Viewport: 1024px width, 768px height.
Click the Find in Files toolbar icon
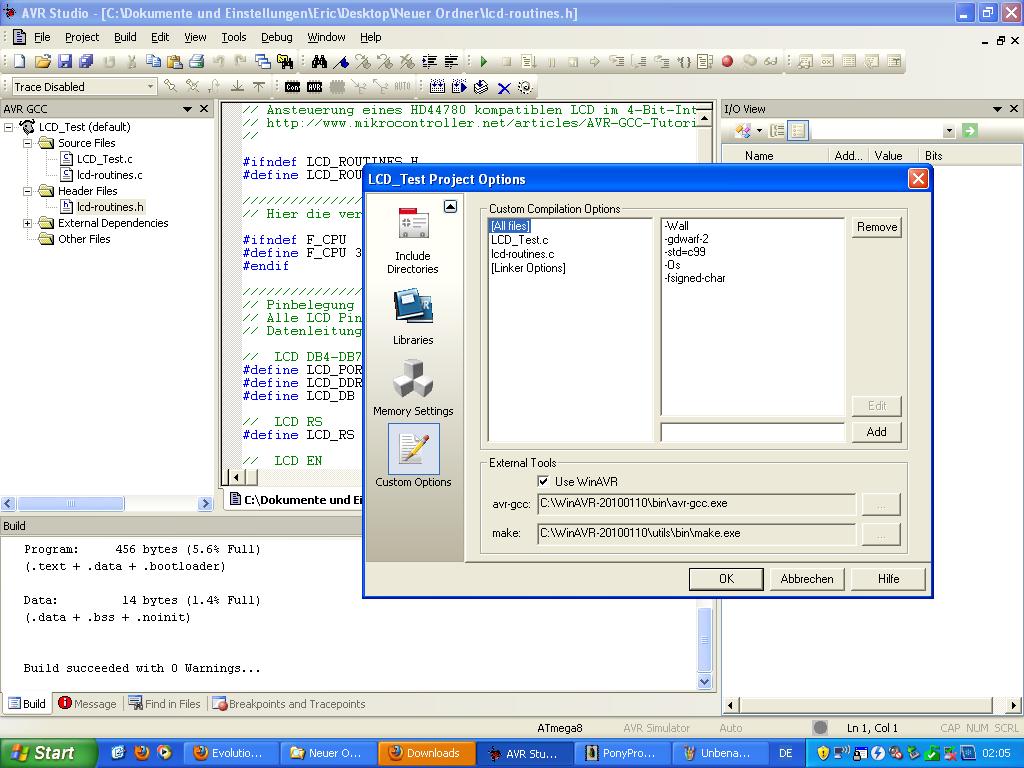pyautogui.click(x=285, y=61)
